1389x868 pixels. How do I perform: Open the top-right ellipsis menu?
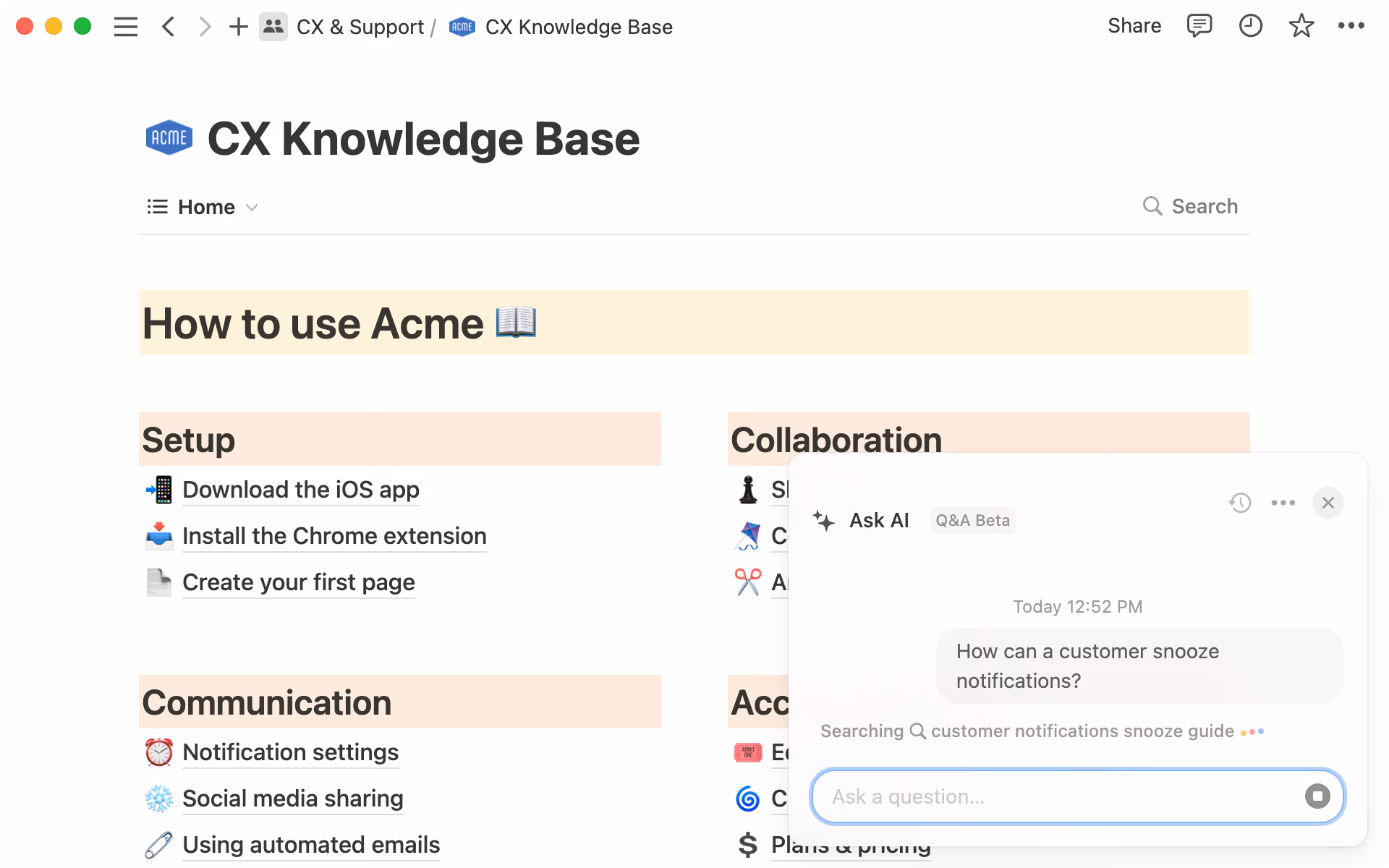tap(1351, 27)
